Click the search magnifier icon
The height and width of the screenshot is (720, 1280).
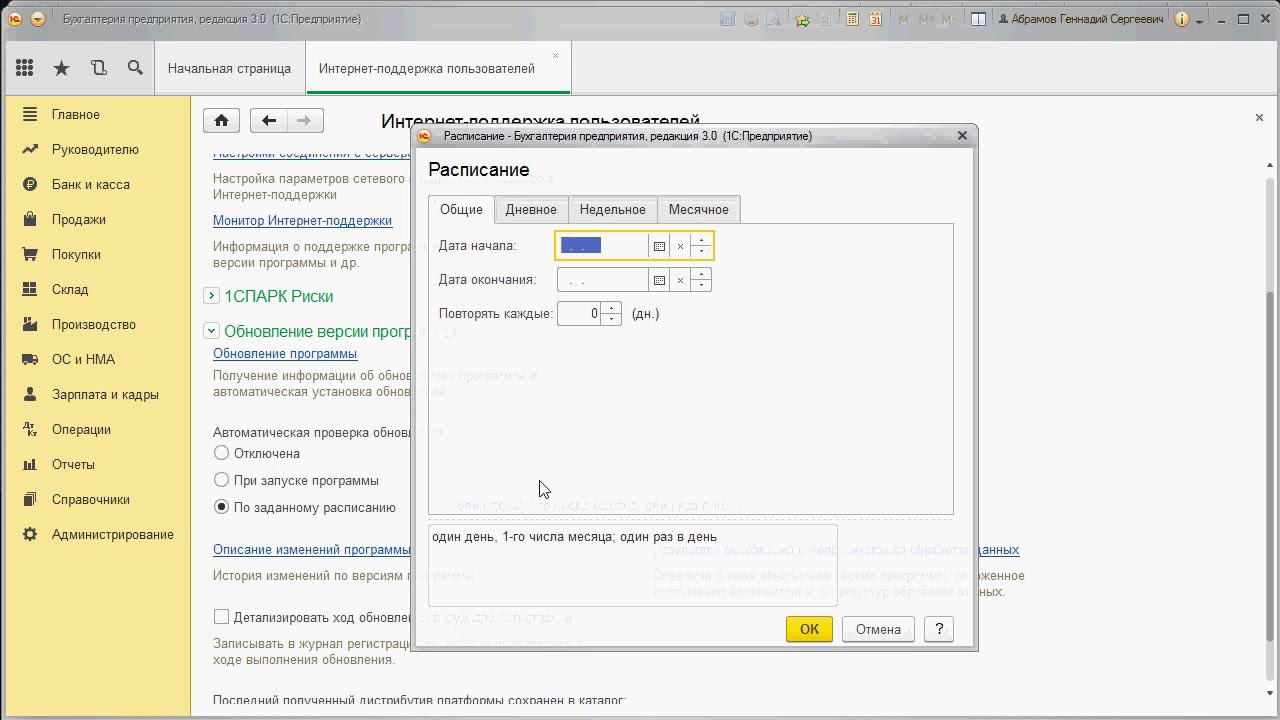coord(135,68)
